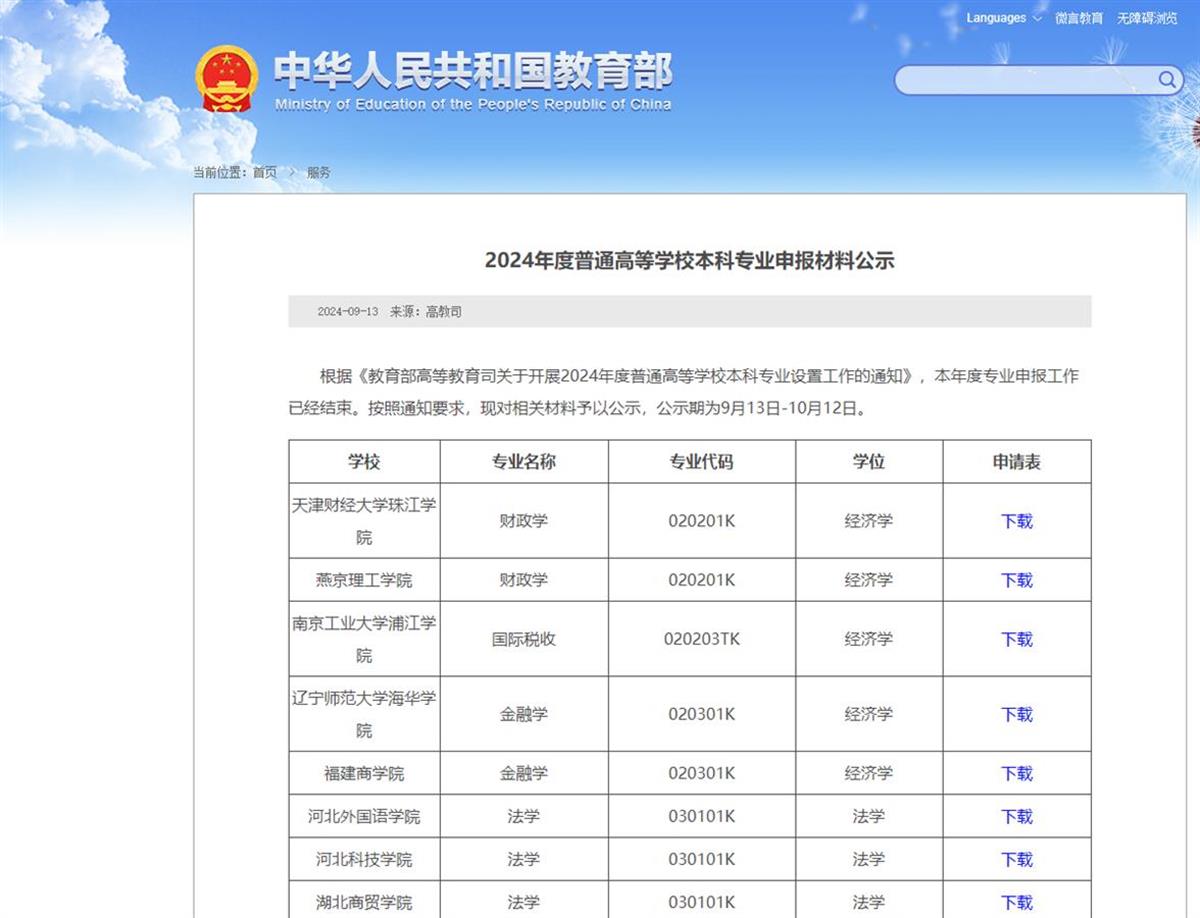Open the 微言教育 link
1200x918 pixels.
[x=1079, y=18]
